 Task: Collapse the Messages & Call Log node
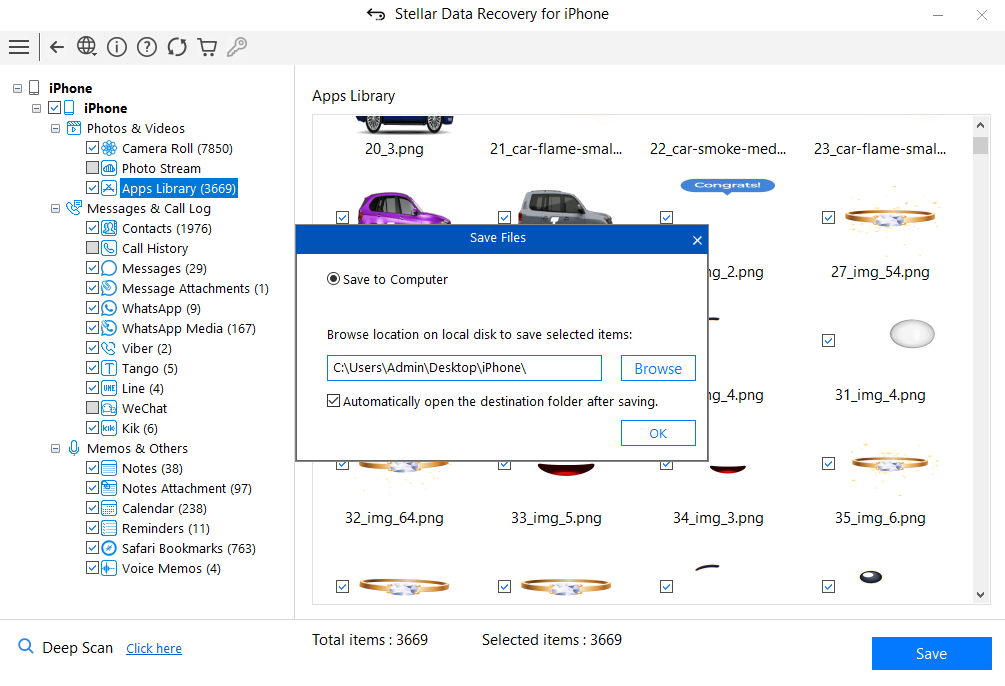(x=56, y=208)
